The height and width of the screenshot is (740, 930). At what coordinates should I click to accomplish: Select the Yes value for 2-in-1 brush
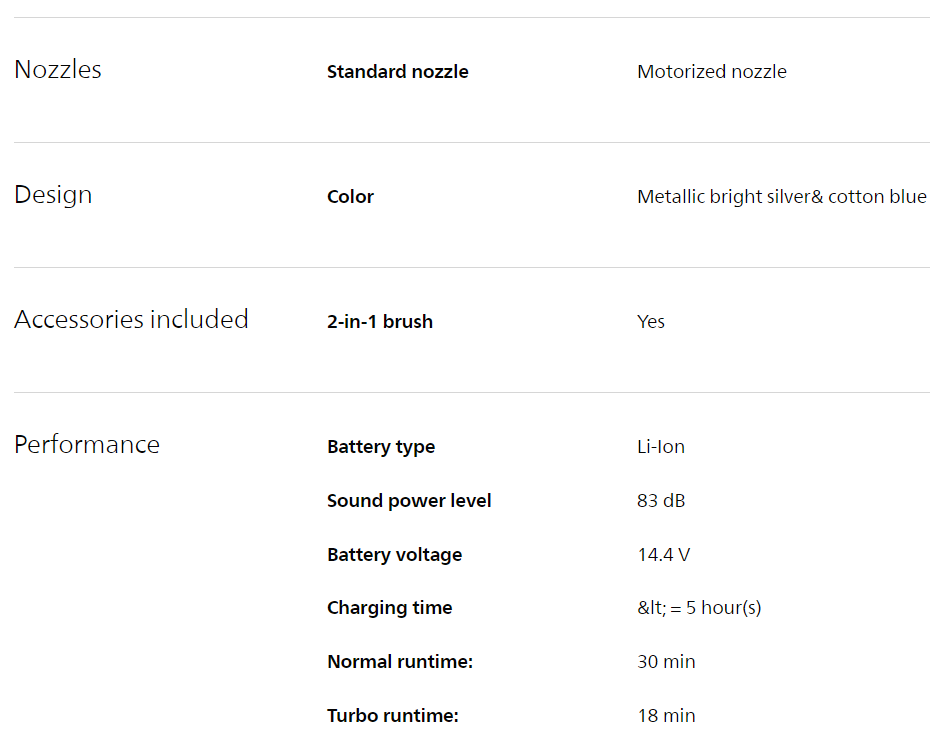pyautogui.click(x=651, y=322)
